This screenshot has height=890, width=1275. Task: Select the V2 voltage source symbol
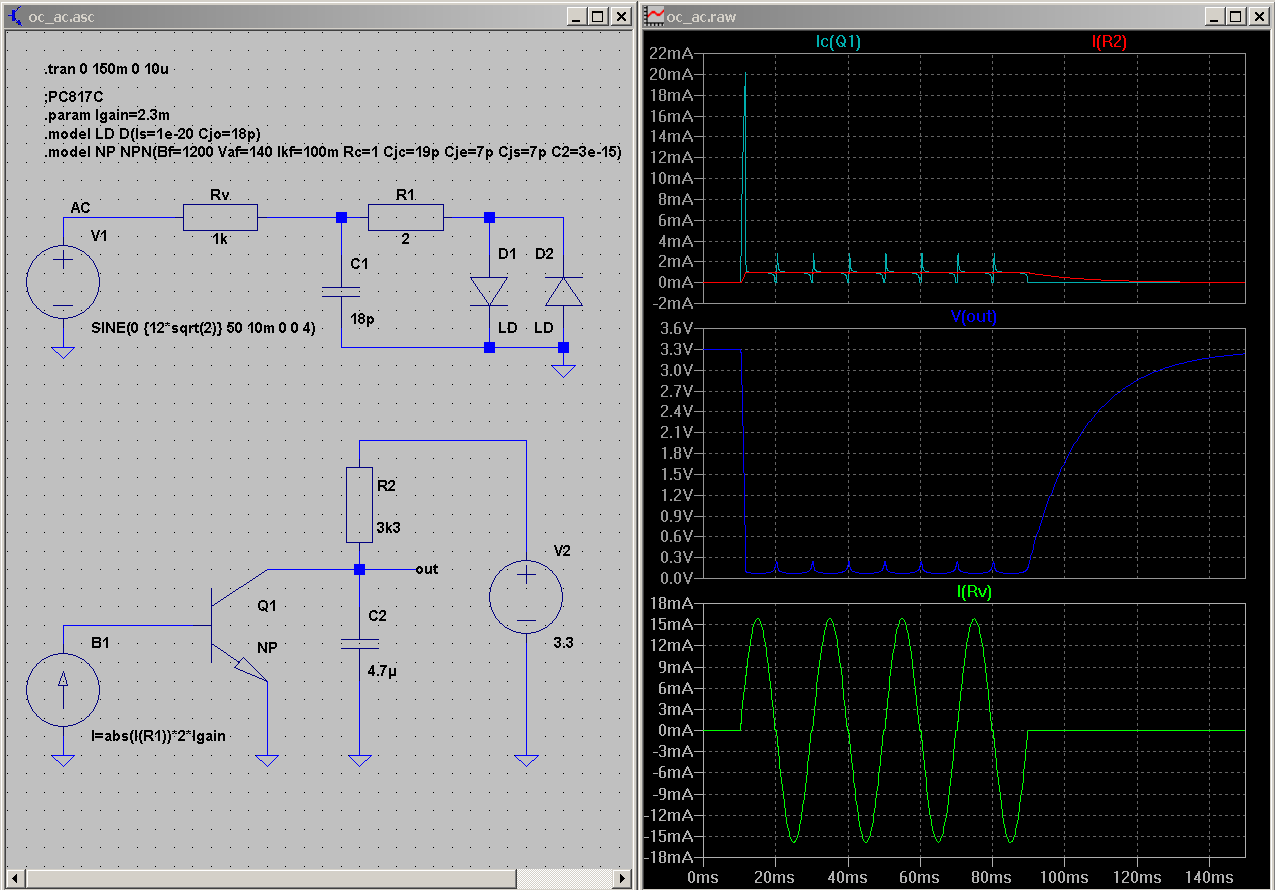pyautogui.click(x=526, y=599)
